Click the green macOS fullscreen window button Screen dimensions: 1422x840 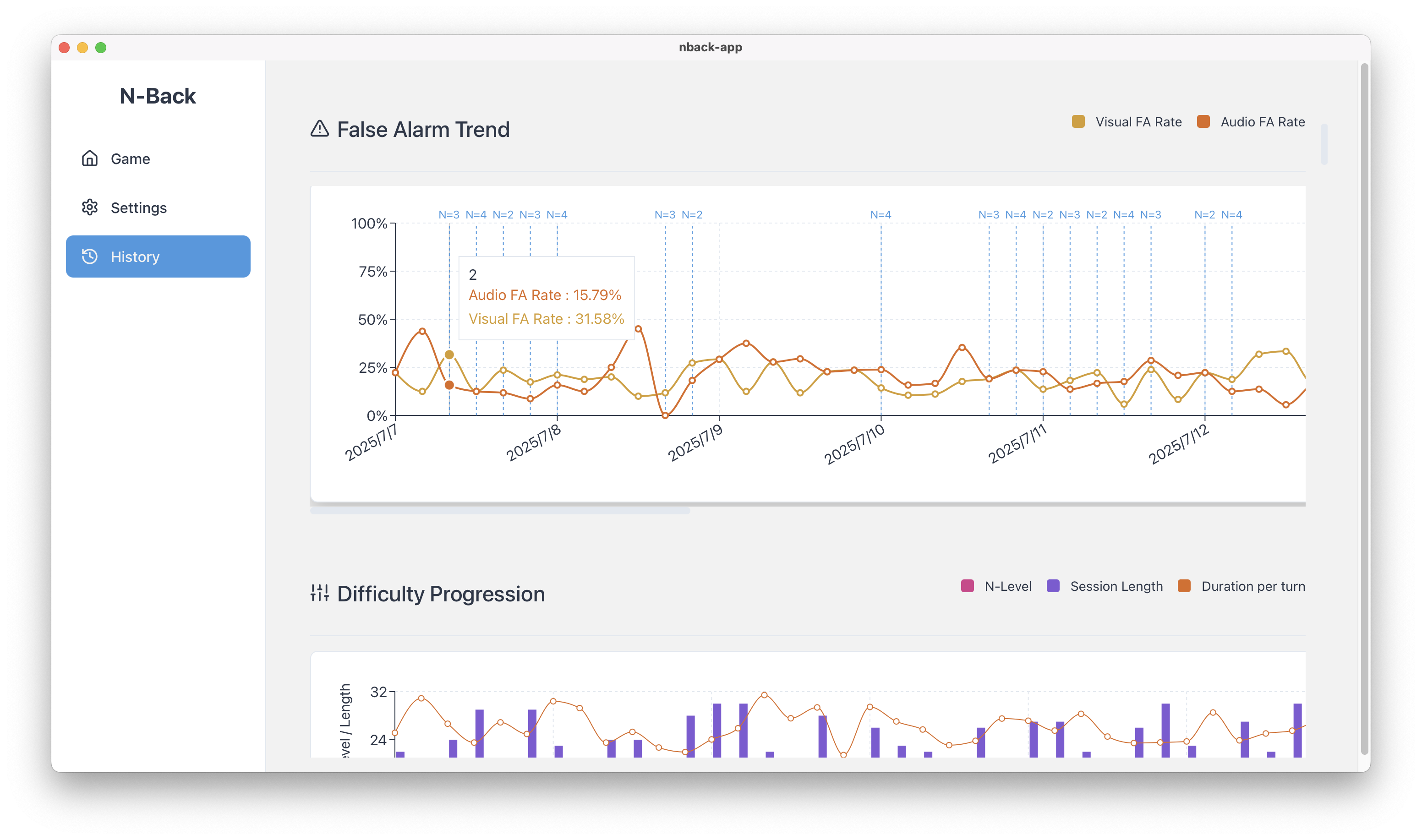coord(101,48)
